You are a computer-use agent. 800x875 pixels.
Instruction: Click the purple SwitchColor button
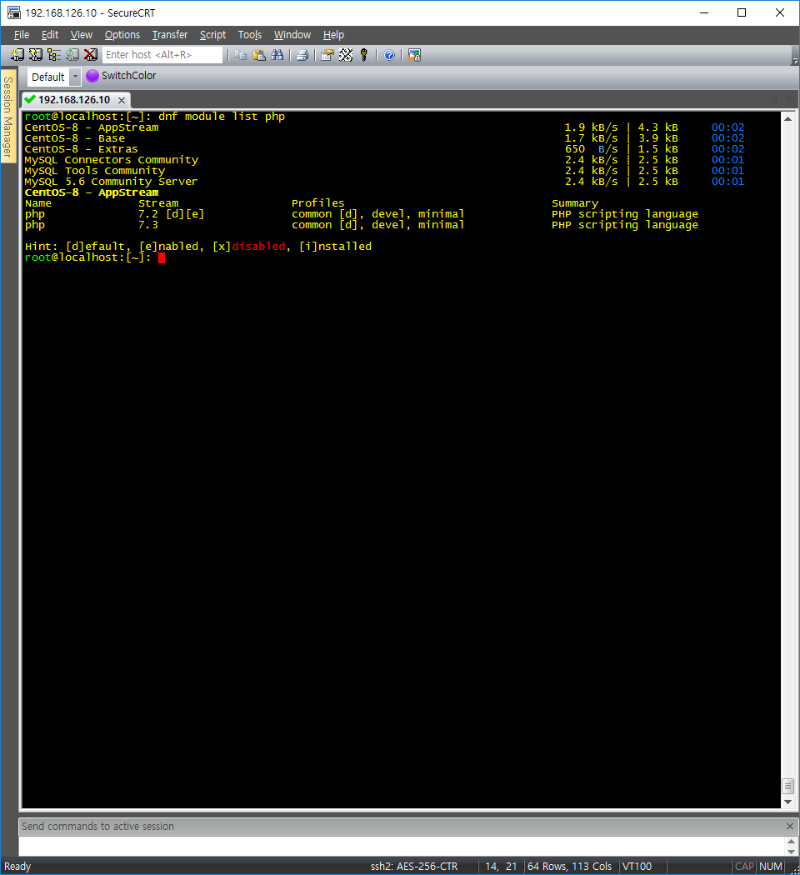pos(121,76)
